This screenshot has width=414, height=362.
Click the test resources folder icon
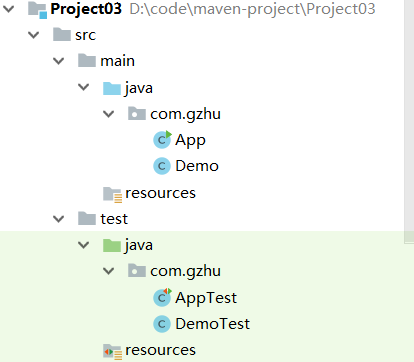coord(112,352)
